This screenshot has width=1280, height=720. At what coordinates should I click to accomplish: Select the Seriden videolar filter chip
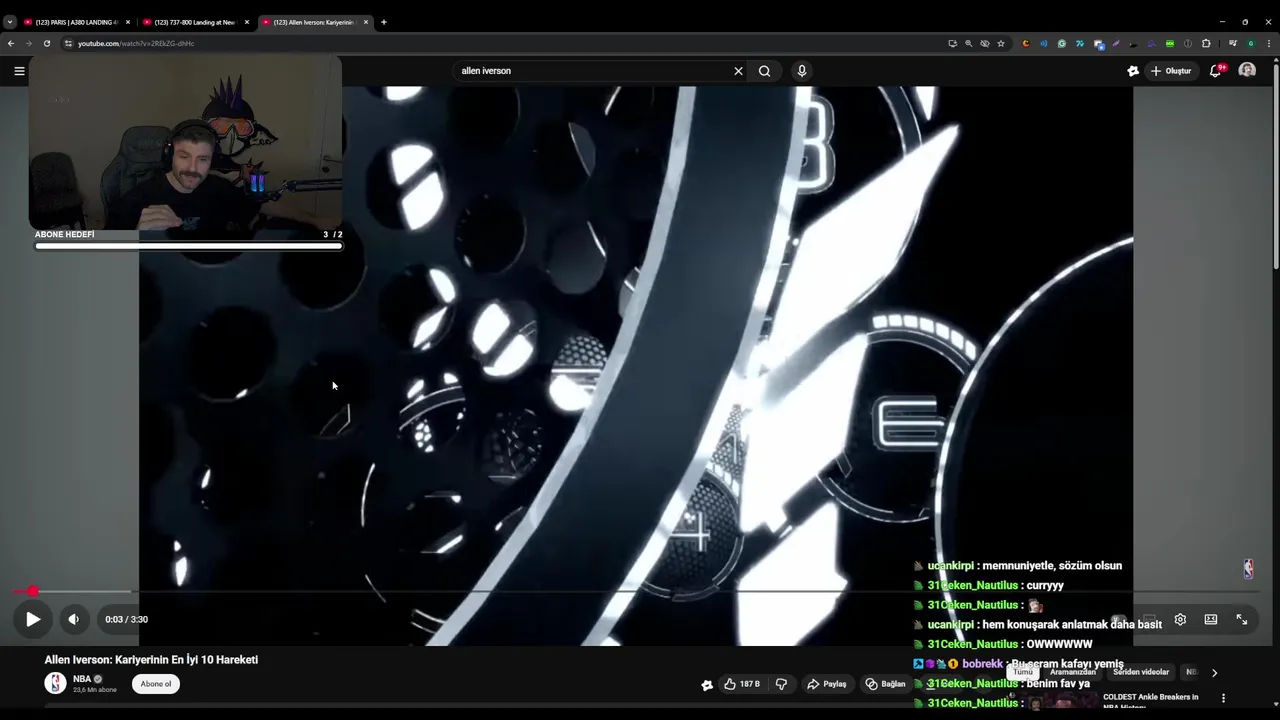click(x=1141, y=672)
